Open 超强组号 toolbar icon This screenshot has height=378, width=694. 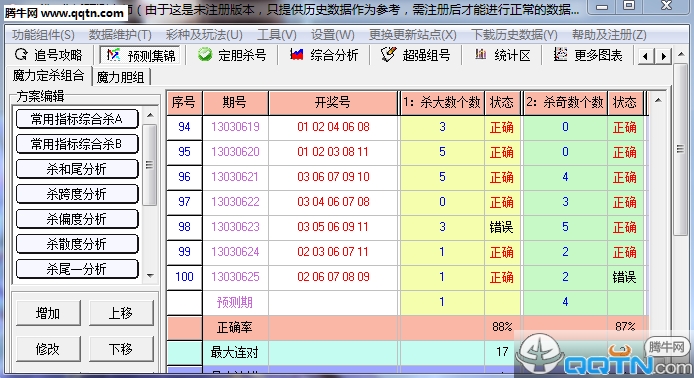(x=388, y=55)
